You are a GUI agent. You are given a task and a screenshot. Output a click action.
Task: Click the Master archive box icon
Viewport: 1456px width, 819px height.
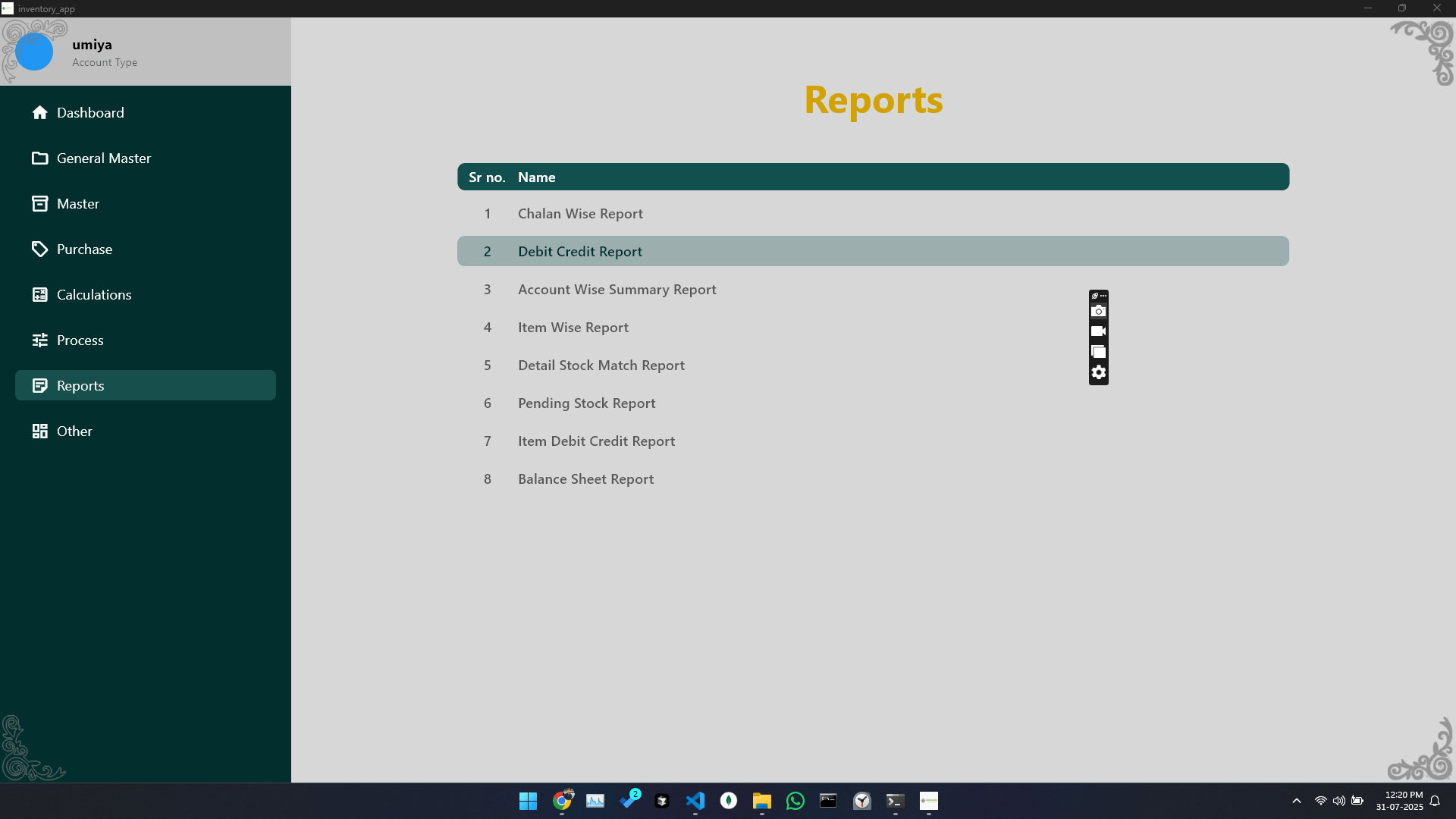pyautogui.click(x=39, y=204)
